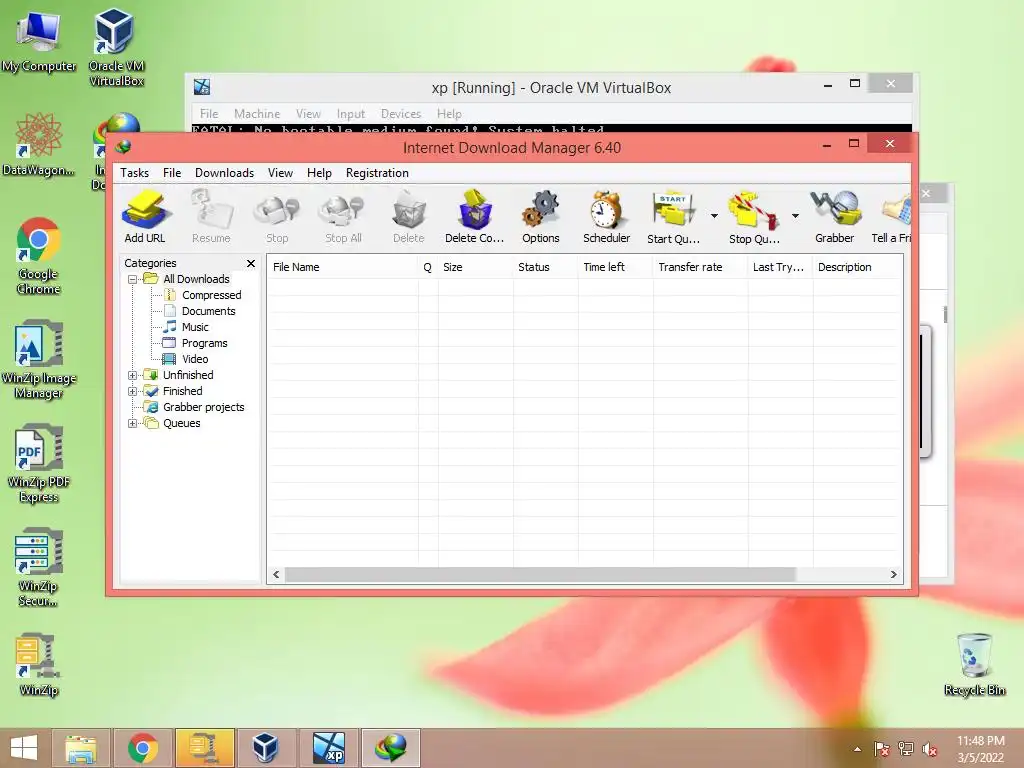Open Start Queue dropdown arrow
The image size is (1024, 768).
point(714,216)
